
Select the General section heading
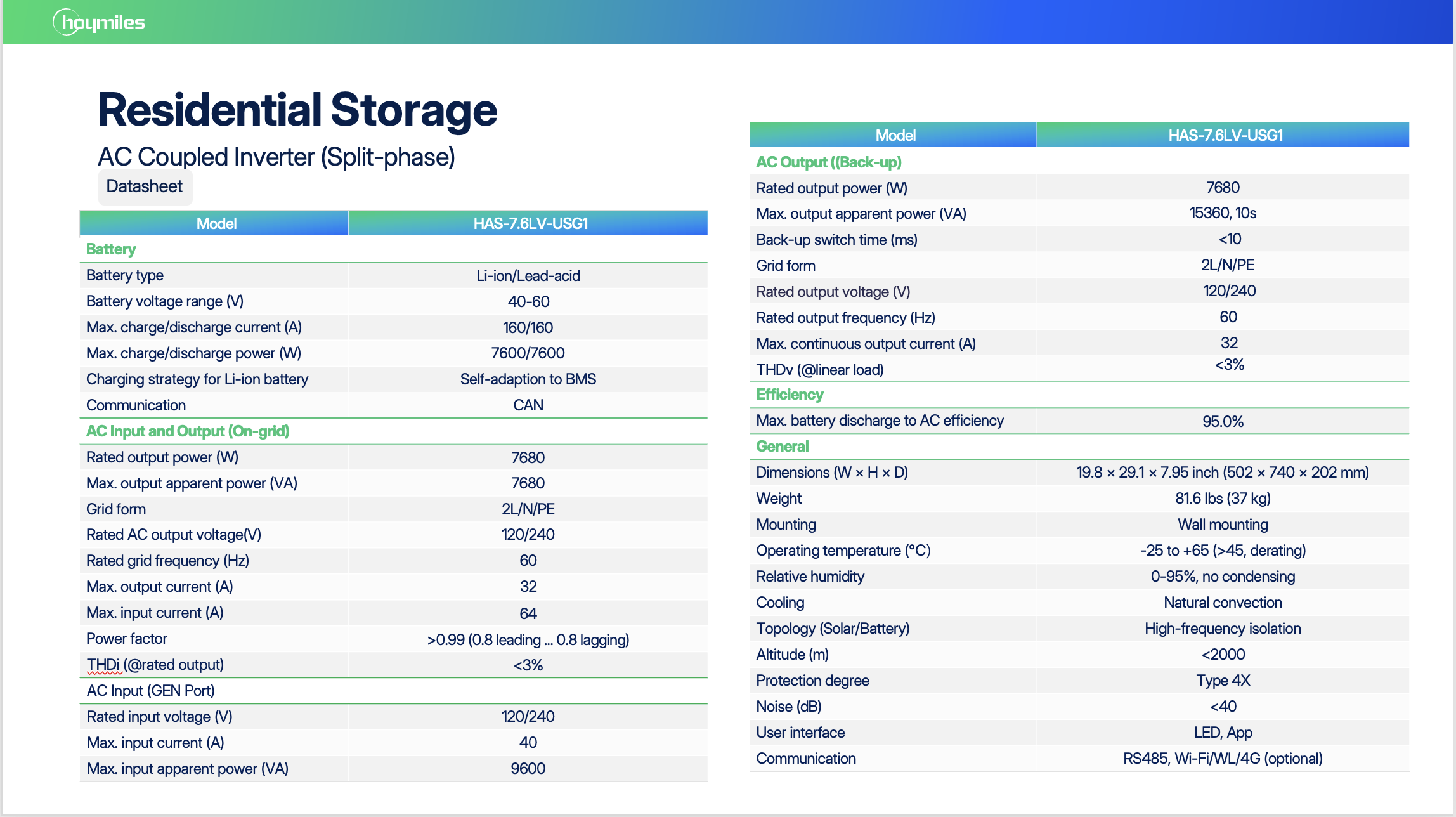pos(782,447)
